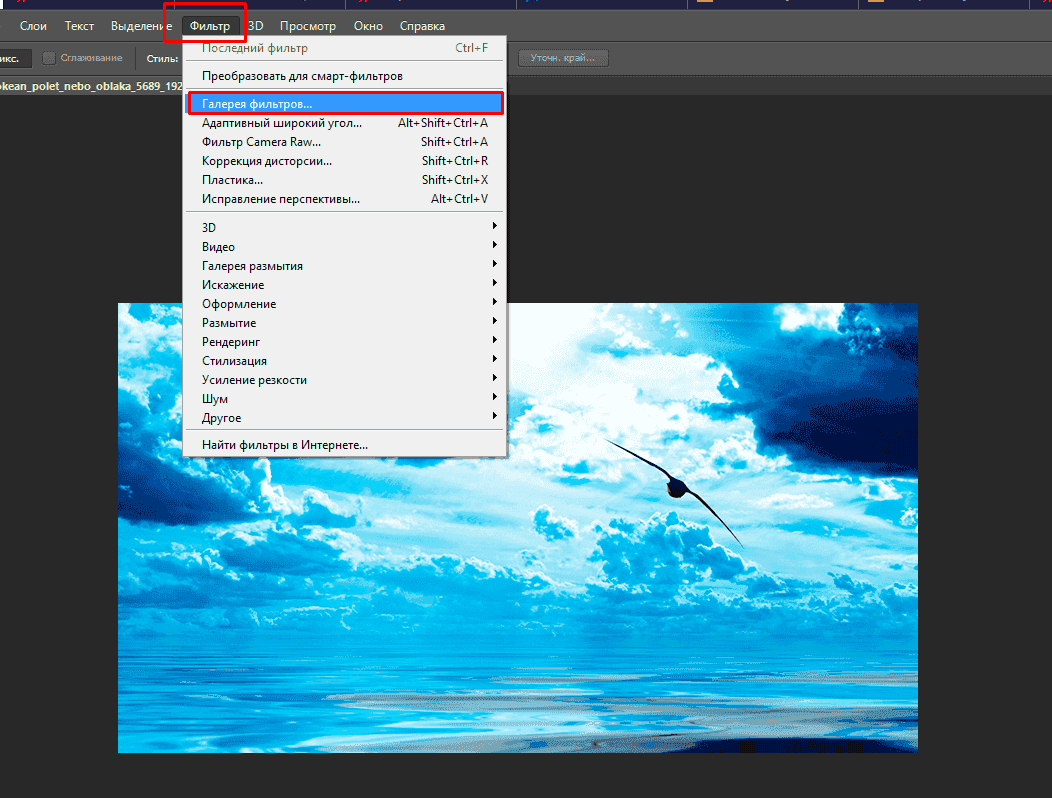The width and height of the screenshot is (1052, 798).
Task: Open the Усиление резкости submenu
Action: click(x=254, y=380)
